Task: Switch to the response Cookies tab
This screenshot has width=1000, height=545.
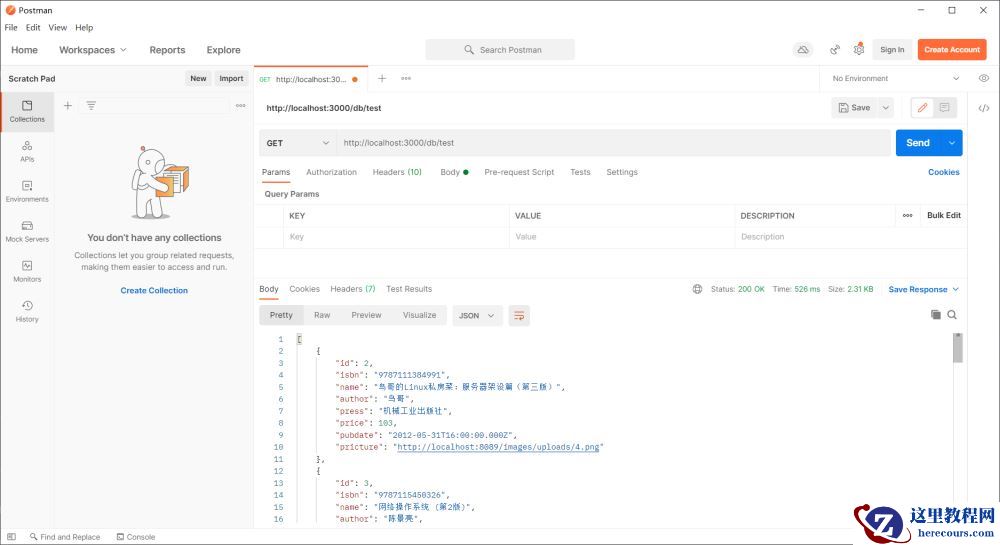Action: [x=305, y=289]
